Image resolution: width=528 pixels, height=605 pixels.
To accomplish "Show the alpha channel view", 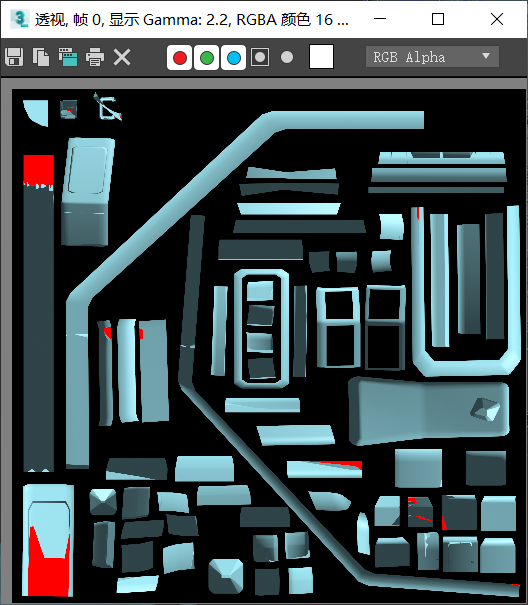I will [x=260, y=57].
